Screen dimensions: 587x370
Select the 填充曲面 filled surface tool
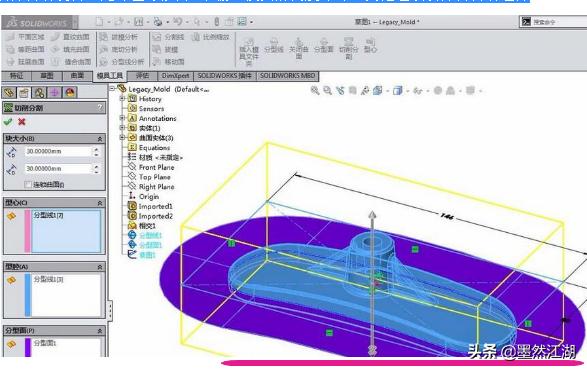point(71,49)
